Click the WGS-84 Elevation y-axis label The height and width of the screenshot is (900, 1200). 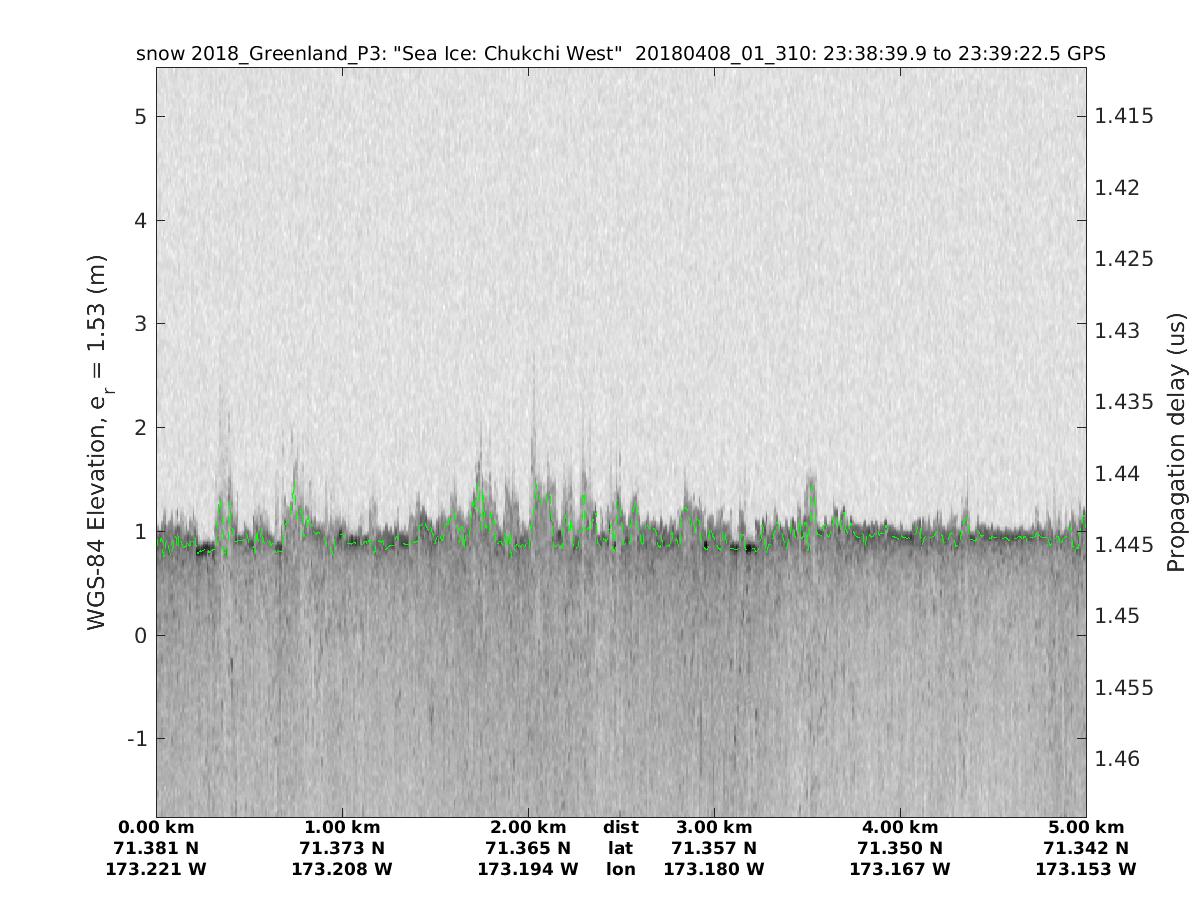click(97, 442)
